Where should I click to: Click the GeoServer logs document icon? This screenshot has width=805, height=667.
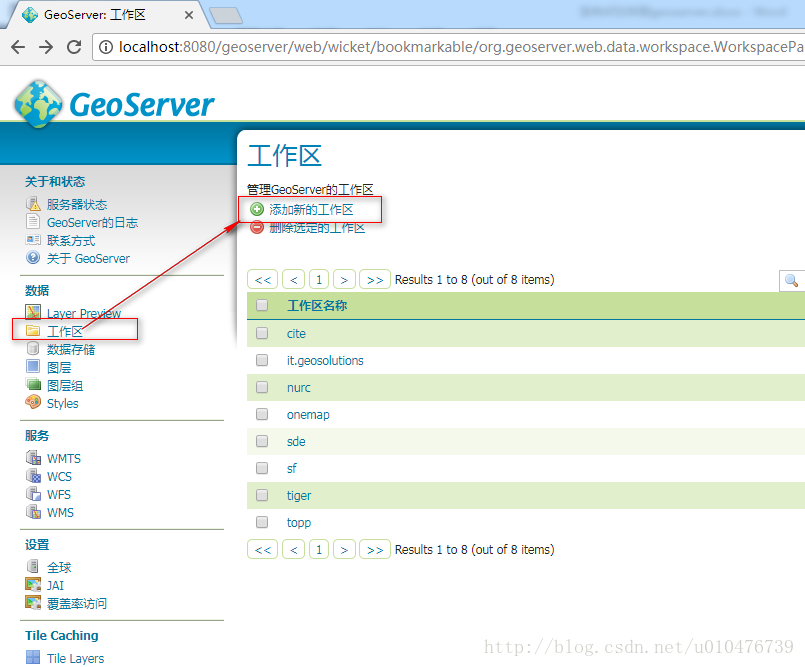[33, 222]
